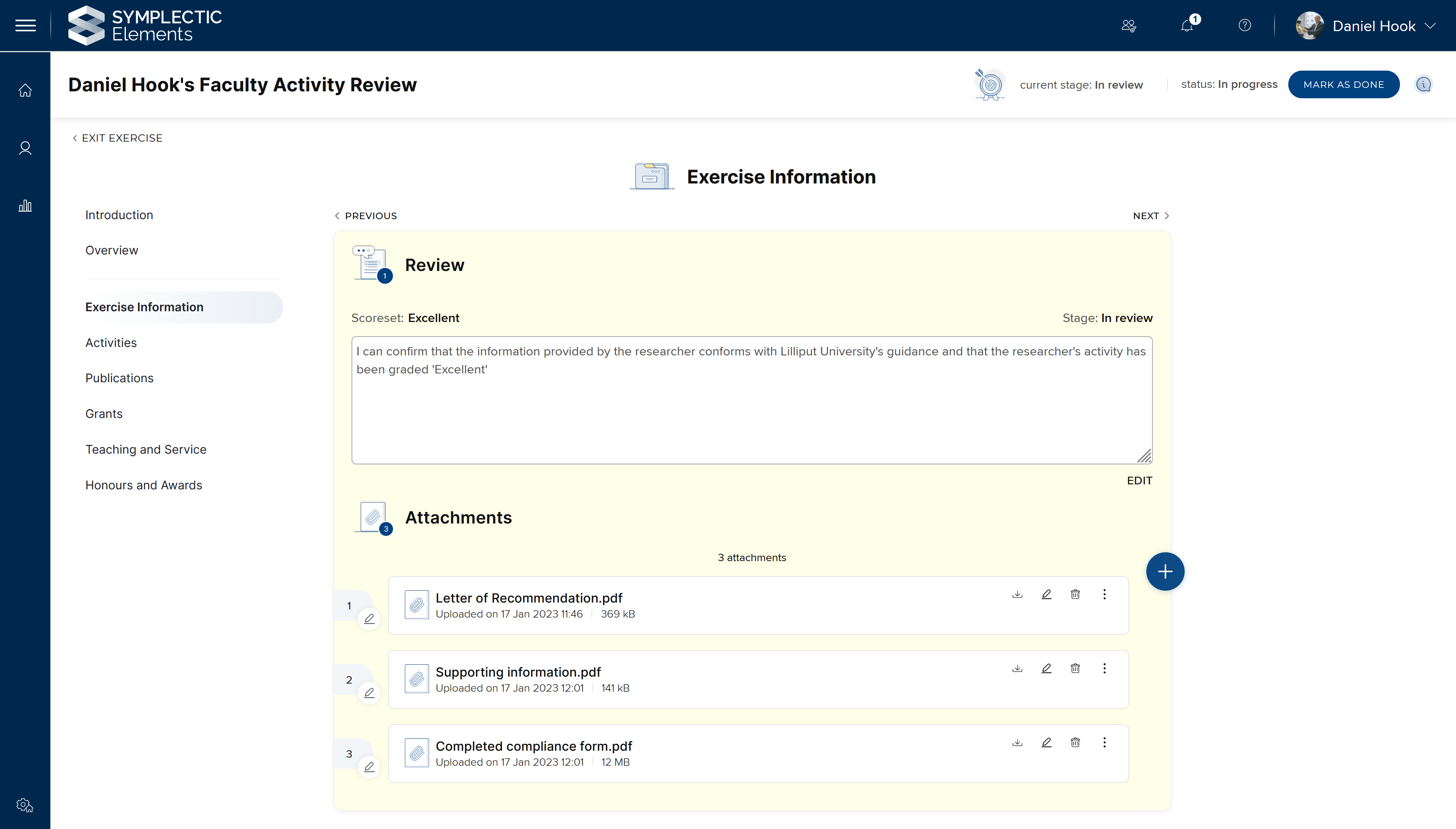Open the Teaching and Service section
This screenshot has height=829, width=1456.
146,449
